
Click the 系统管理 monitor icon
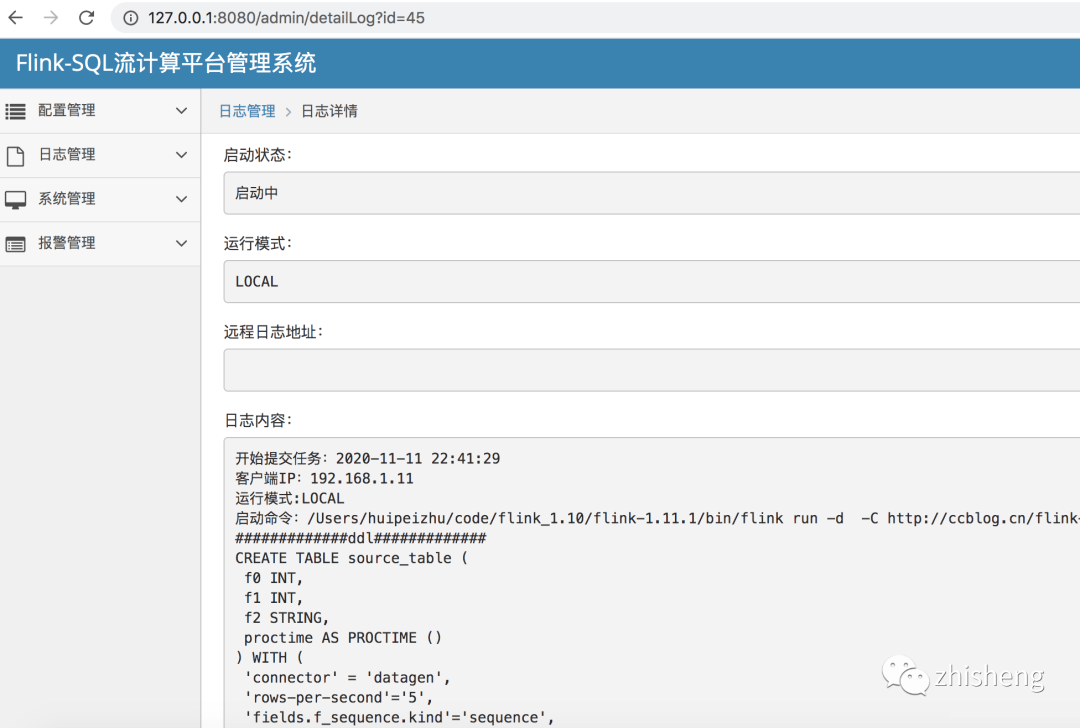point(15,200)
